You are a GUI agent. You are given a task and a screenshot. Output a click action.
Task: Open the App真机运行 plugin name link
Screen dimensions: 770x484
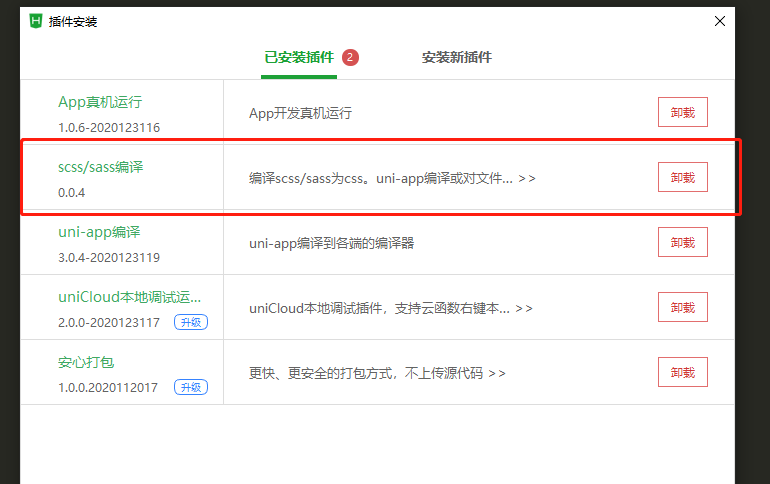[x=100, y=102]
